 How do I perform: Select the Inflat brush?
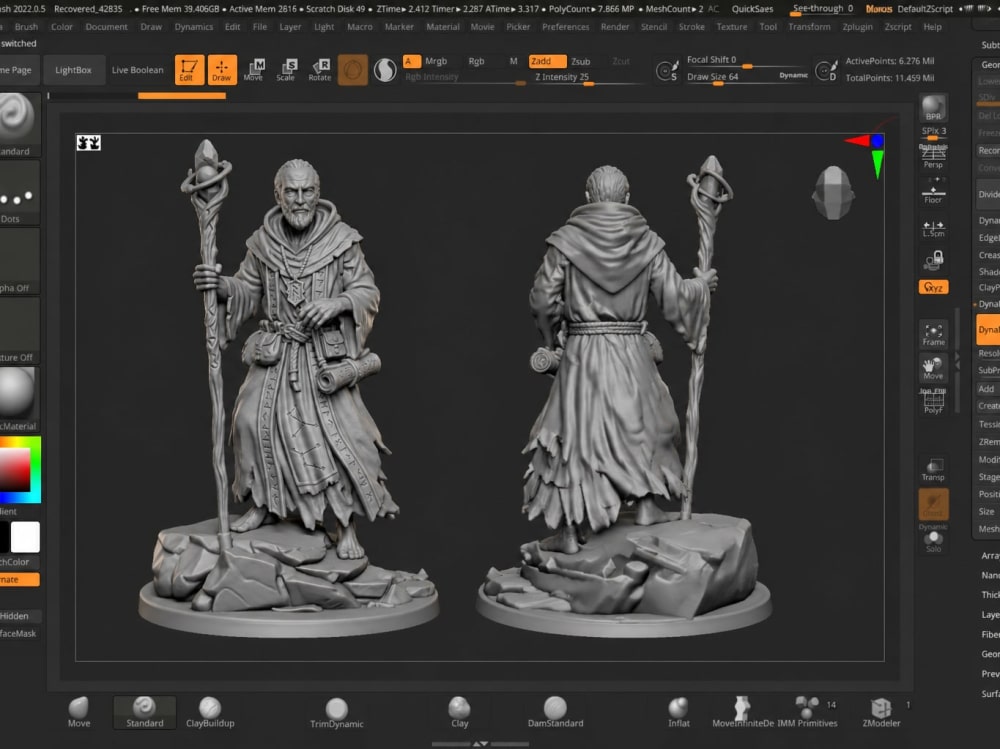click(x=679, y=713)
